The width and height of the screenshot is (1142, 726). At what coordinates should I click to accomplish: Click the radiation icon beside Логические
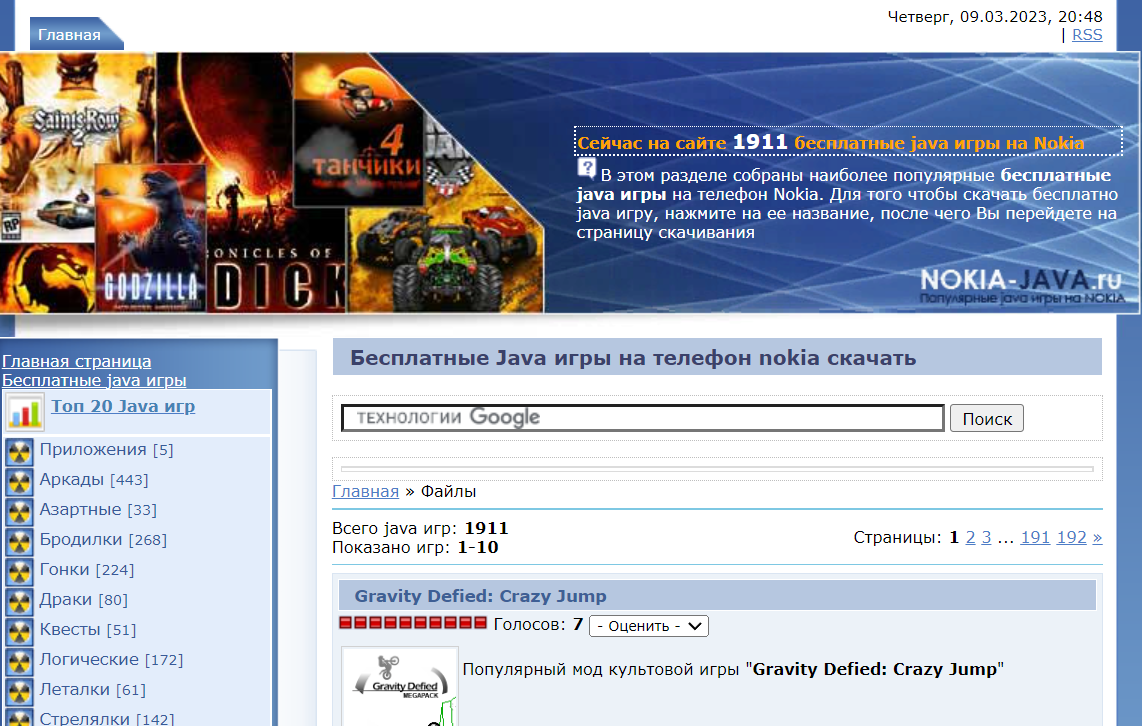coord(19,660)
